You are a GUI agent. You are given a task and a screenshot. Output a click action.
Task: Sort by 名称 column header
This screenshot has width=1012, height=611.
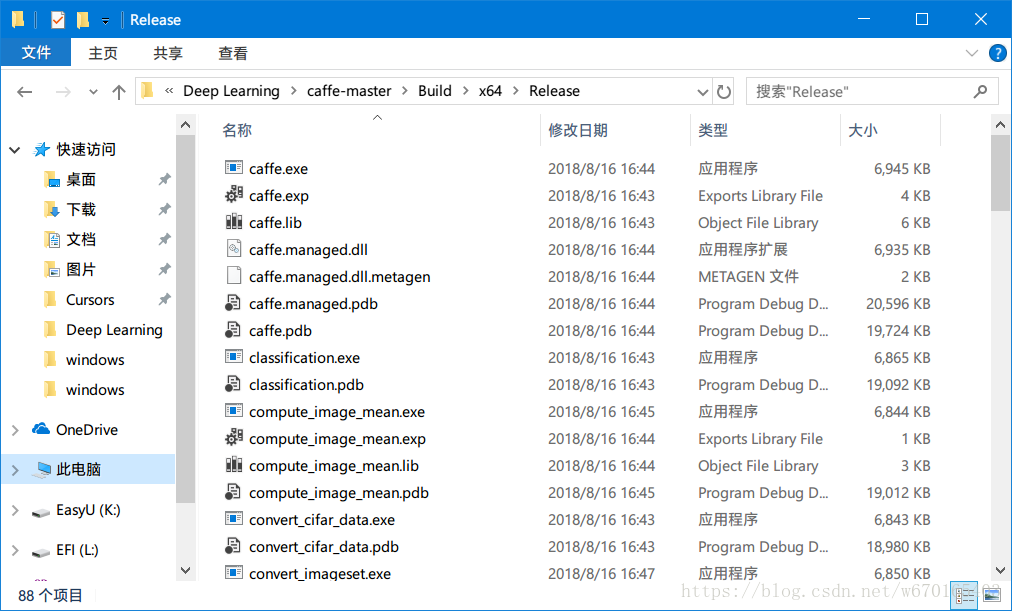[378, 130]
